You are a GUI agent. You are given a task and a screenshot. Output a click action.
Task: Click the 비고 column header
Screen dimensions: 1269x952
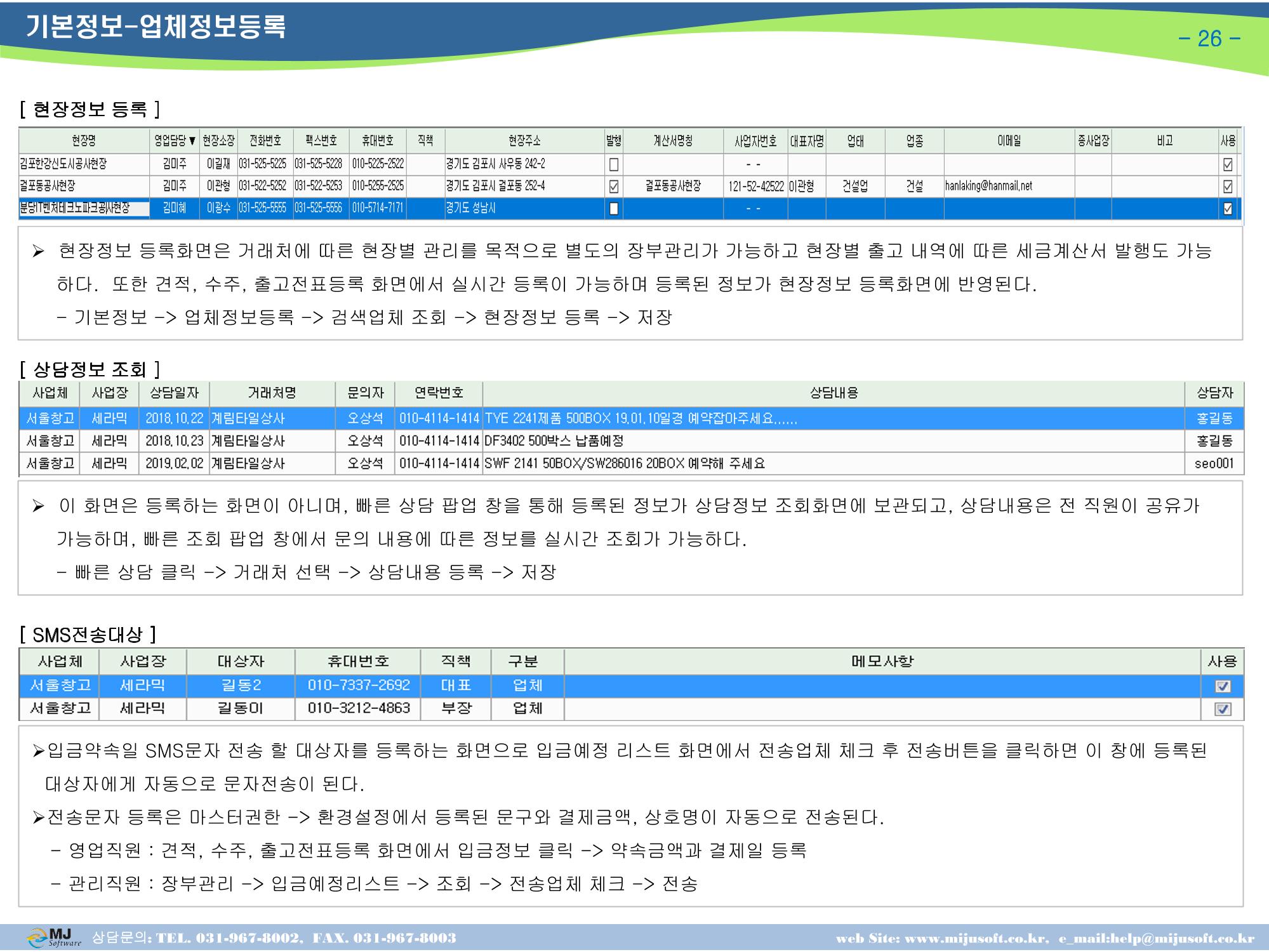(1164, 141)
